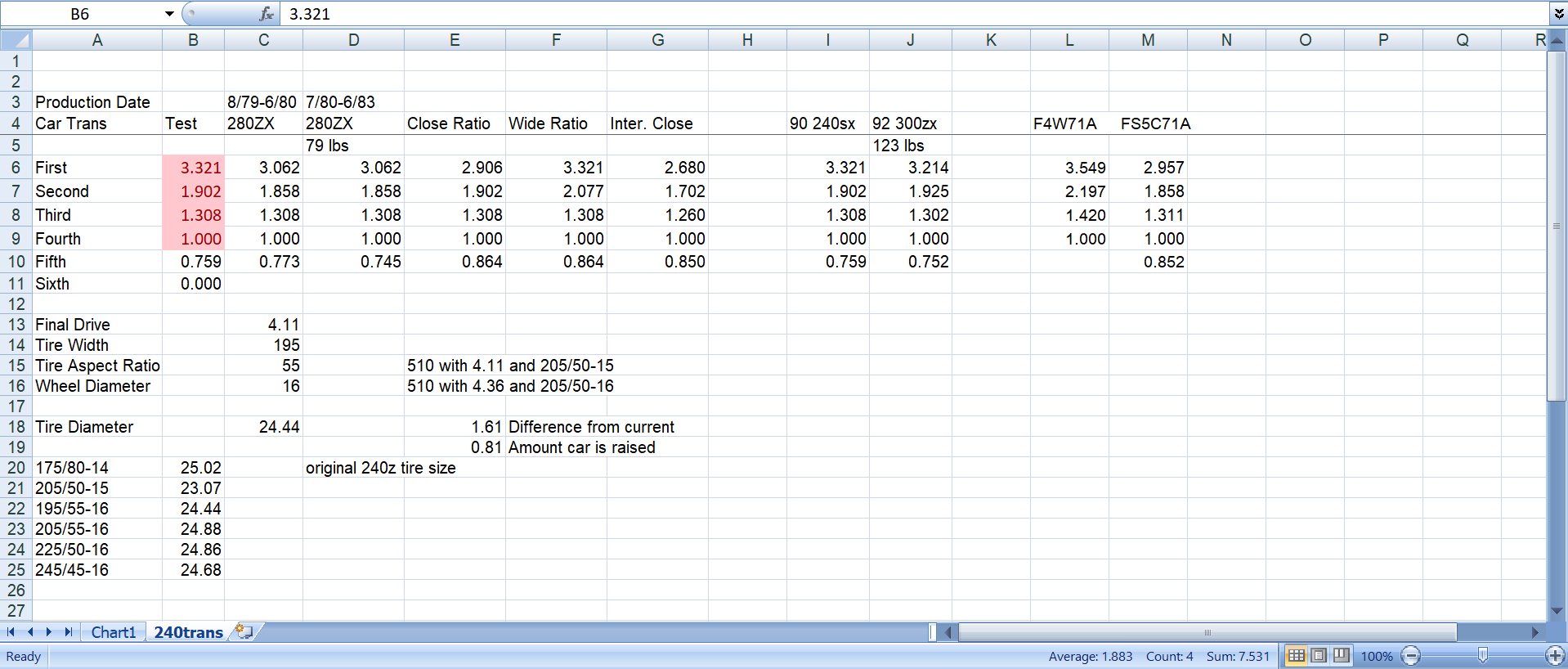
Task: Select Final Drive value 4.11
Action: coord(263,325)
